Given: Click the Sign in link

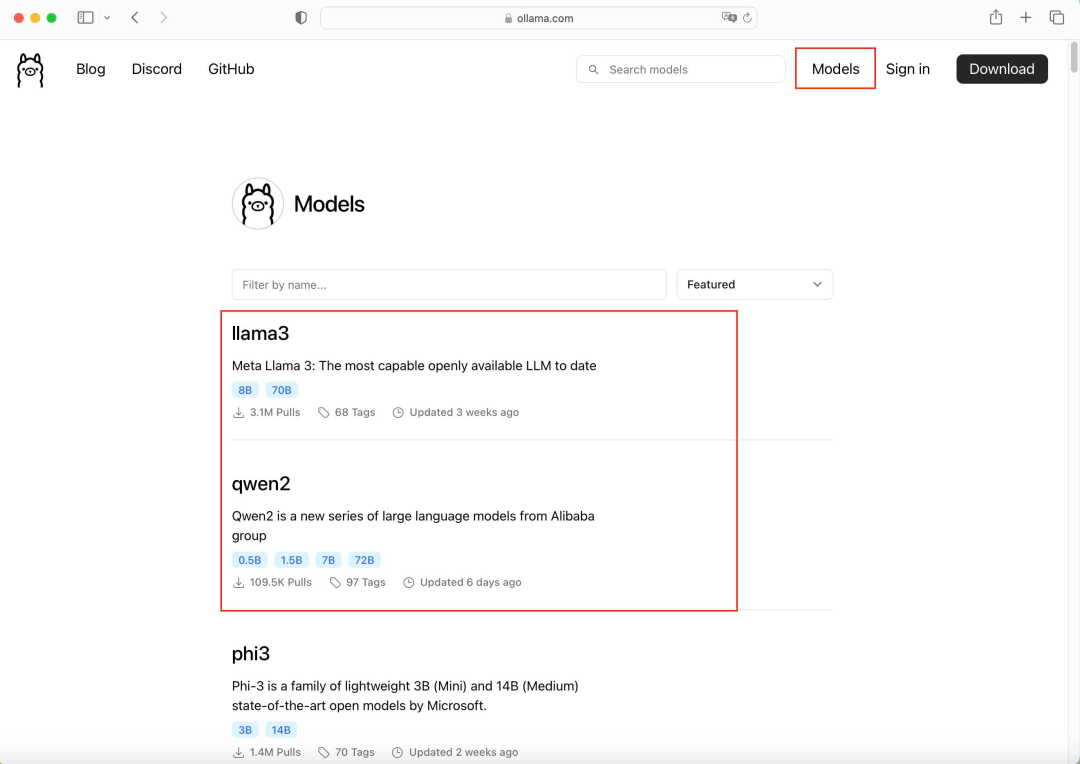Looking at the screenshot, I should [908, 69].
